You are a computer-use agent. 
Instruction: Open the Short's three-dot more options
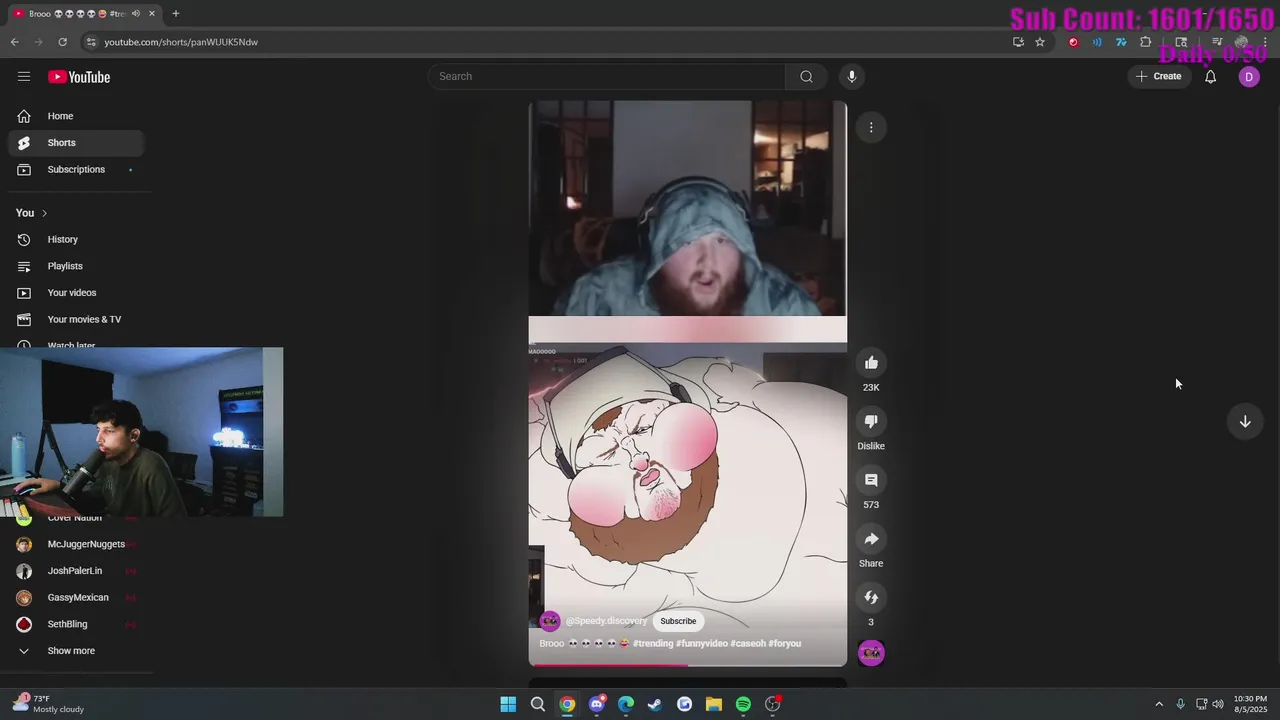pos(871,127)
